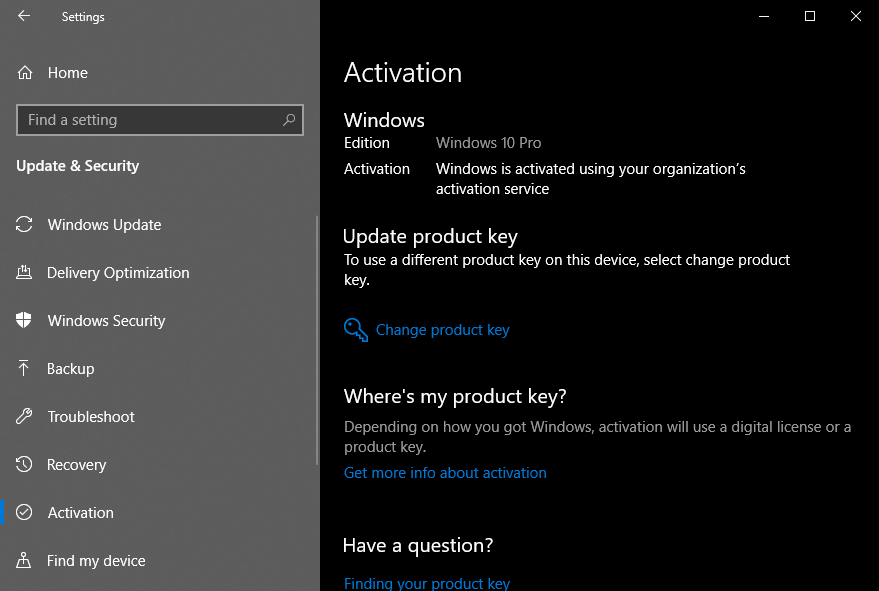Go to Delivery Optimization settings

tap(160, 273)
